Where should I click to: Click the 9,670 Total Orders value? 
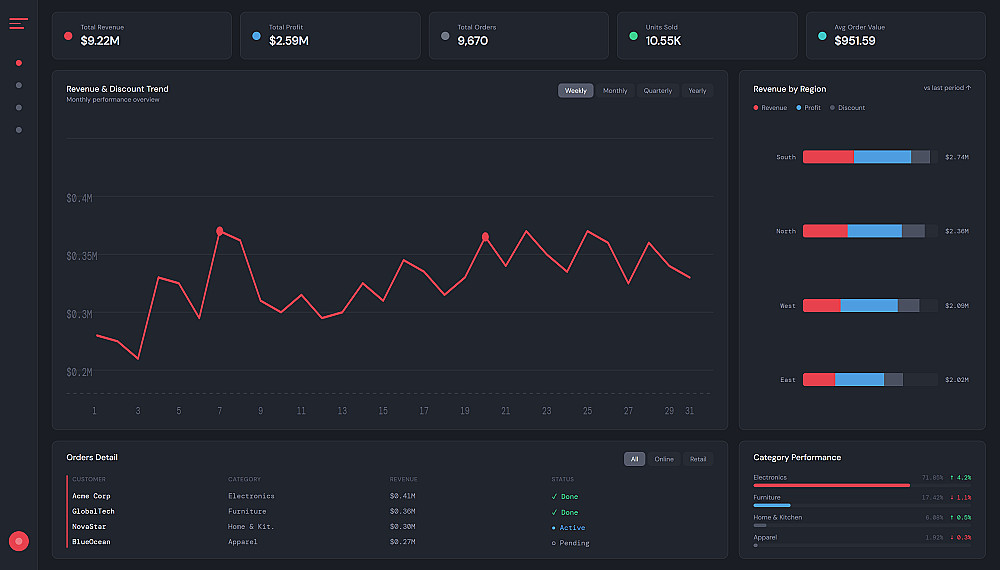click(x=473, y=41)
